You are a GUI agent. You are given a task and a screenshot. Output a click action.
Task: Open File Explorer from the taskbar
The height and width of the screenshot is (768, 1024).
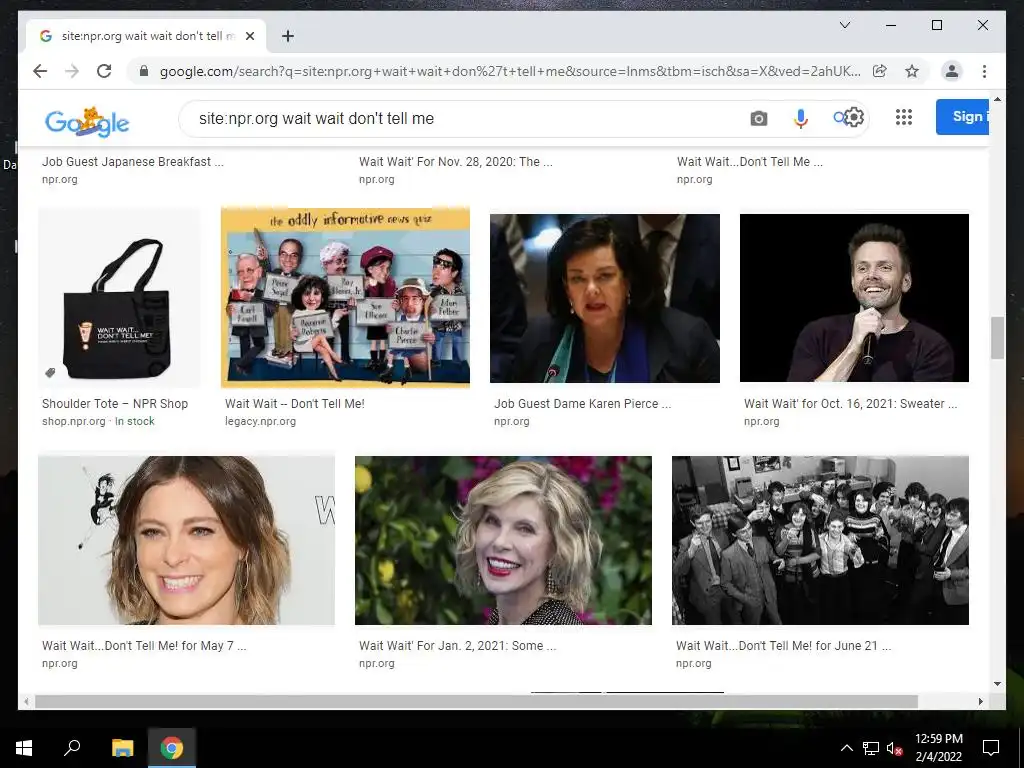[x=122, y=747]
